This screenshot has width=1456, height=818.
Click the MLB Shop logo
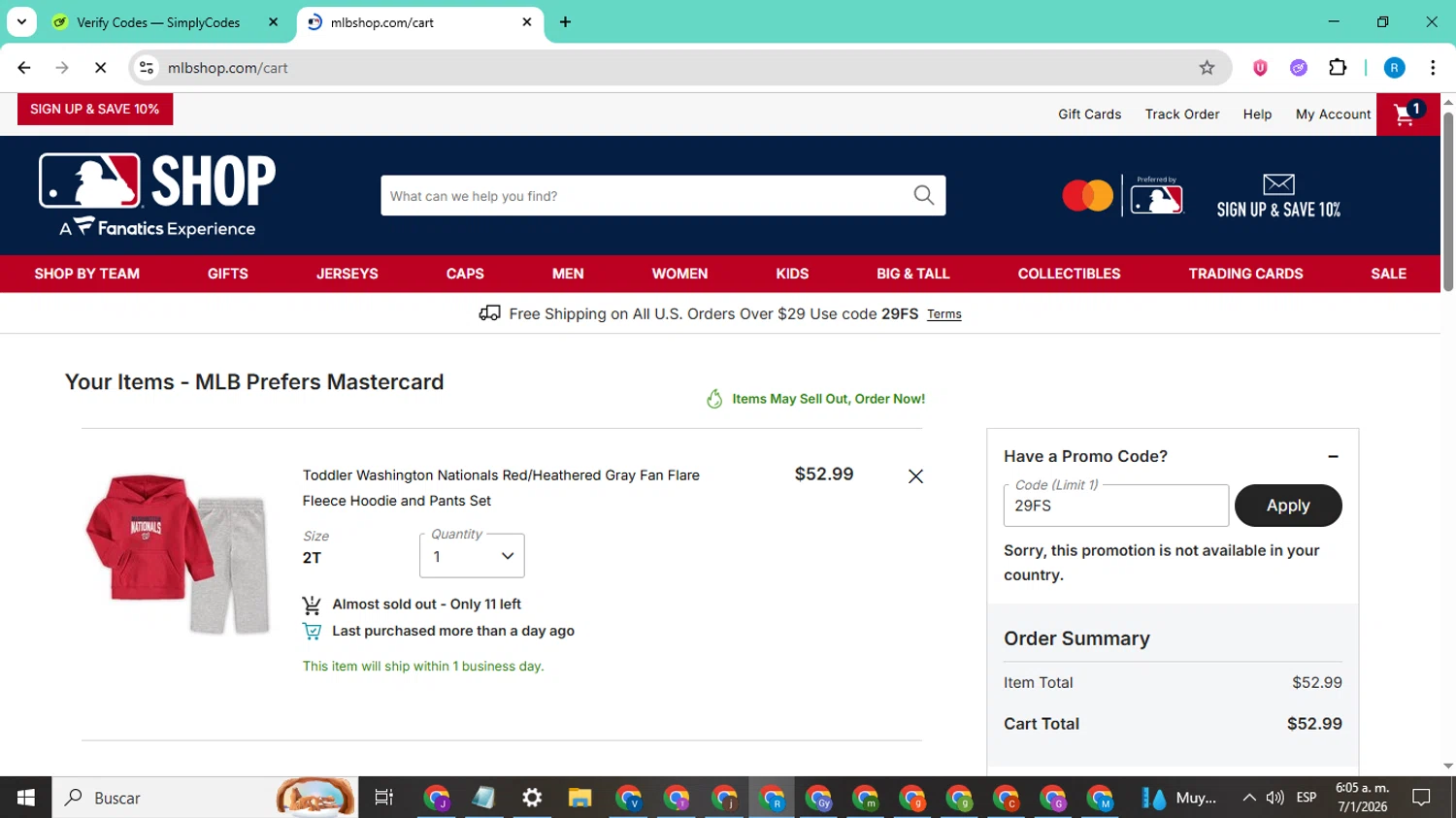157,195
